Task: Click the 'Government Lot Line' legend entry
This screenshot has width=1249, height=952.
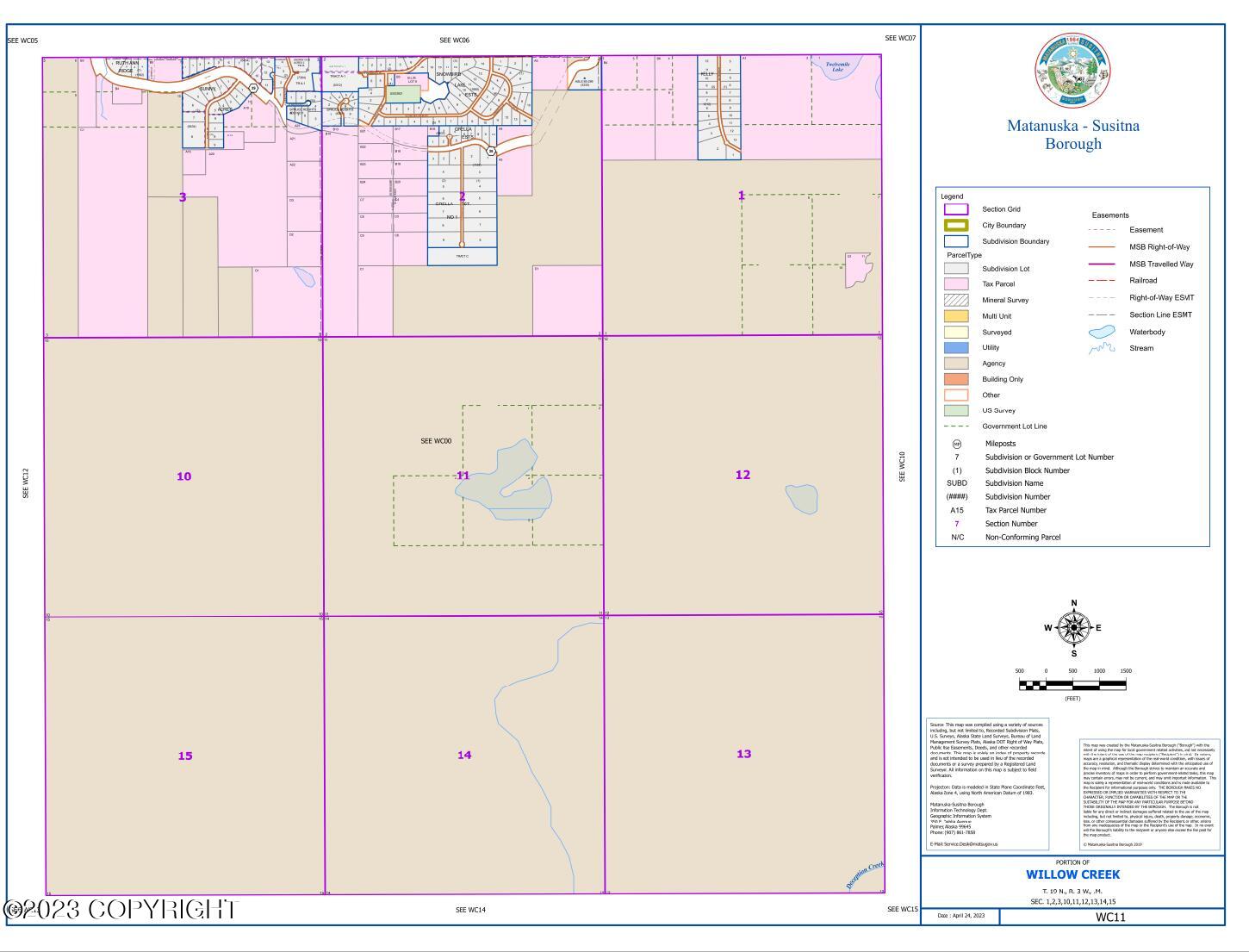Action: click(x=1015, y=426)
